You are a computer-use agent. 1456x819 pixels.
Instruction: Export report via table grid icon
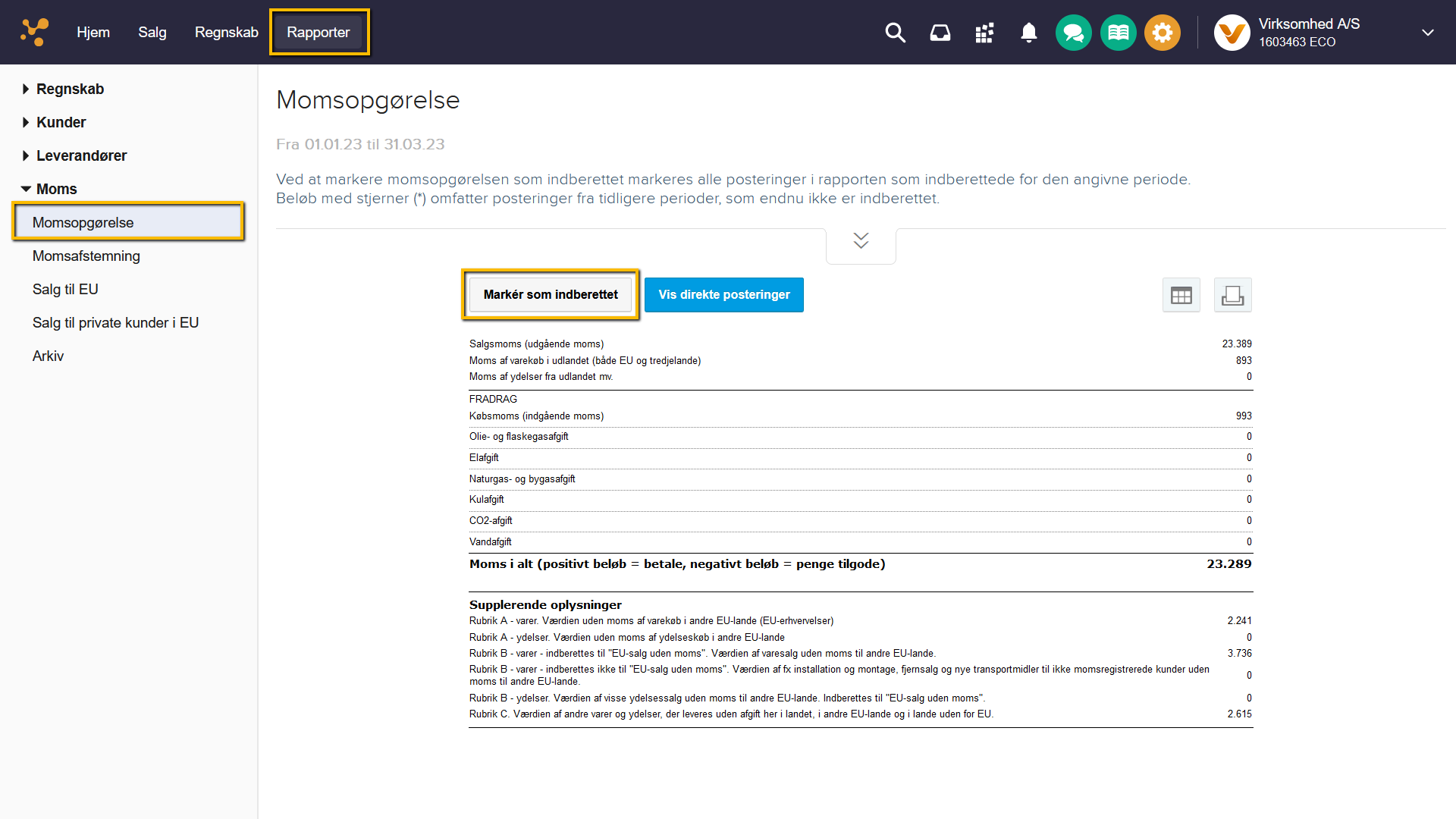1181,295
